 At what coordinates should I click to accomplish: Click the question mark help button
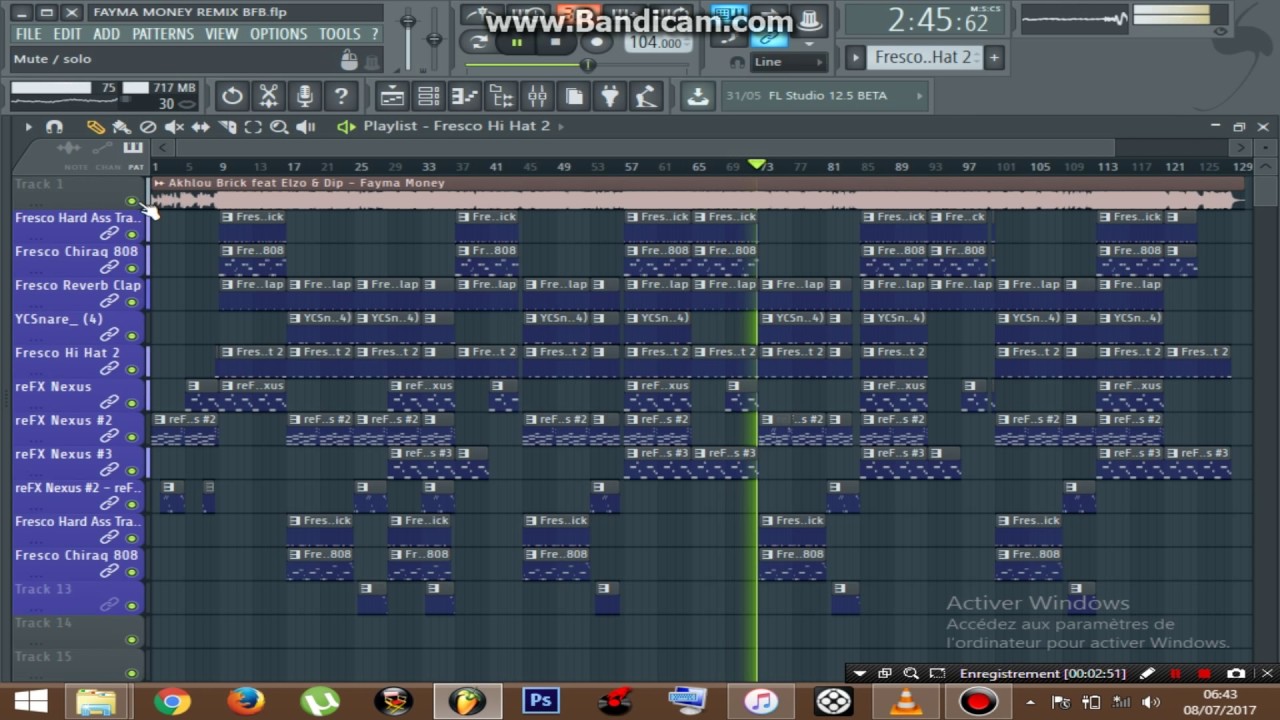pyautogui.click(x=341, y=96)
